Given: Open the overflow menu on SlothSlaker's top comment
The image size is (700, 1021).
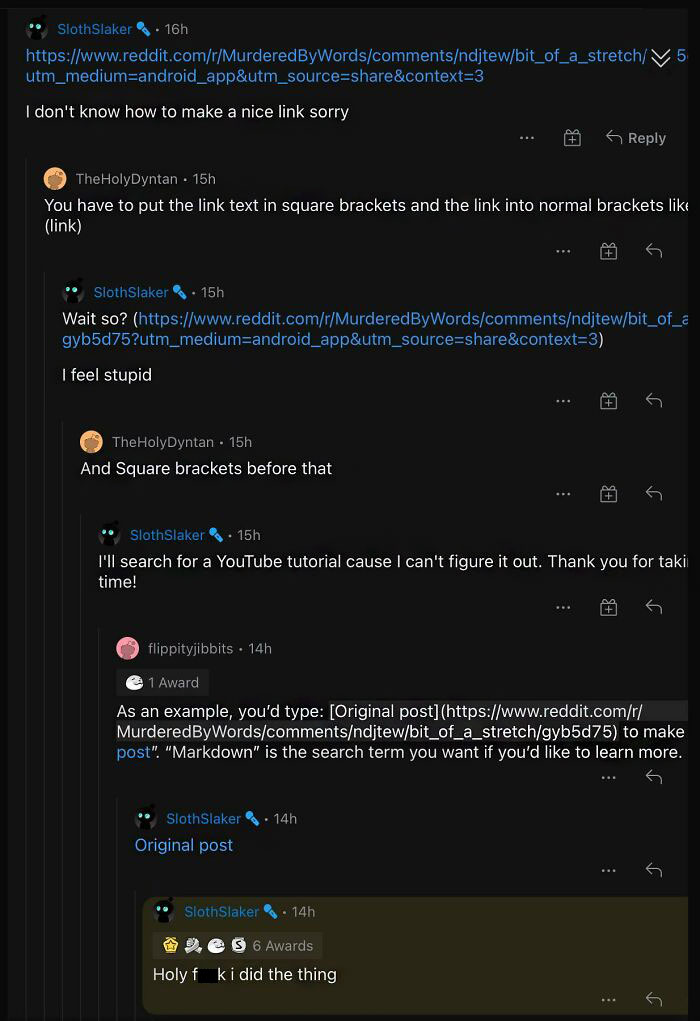Looking at the screenshot, I should (x=527, y=138).
